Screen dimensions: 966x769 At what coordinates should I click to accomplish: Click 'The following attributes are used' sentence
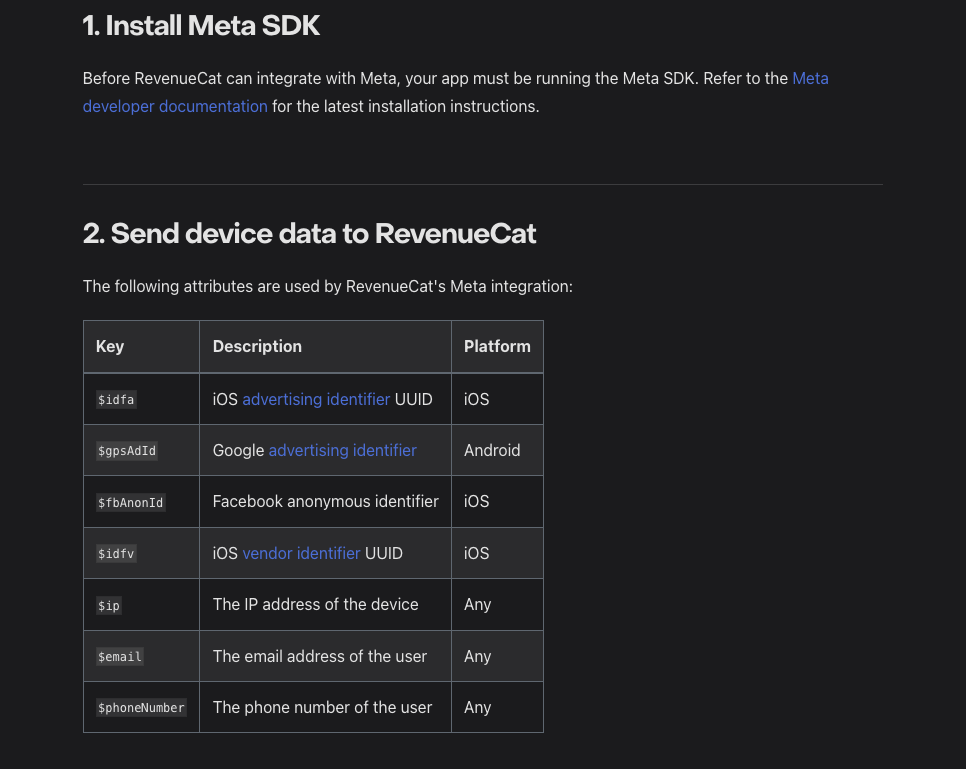(328, 287)
